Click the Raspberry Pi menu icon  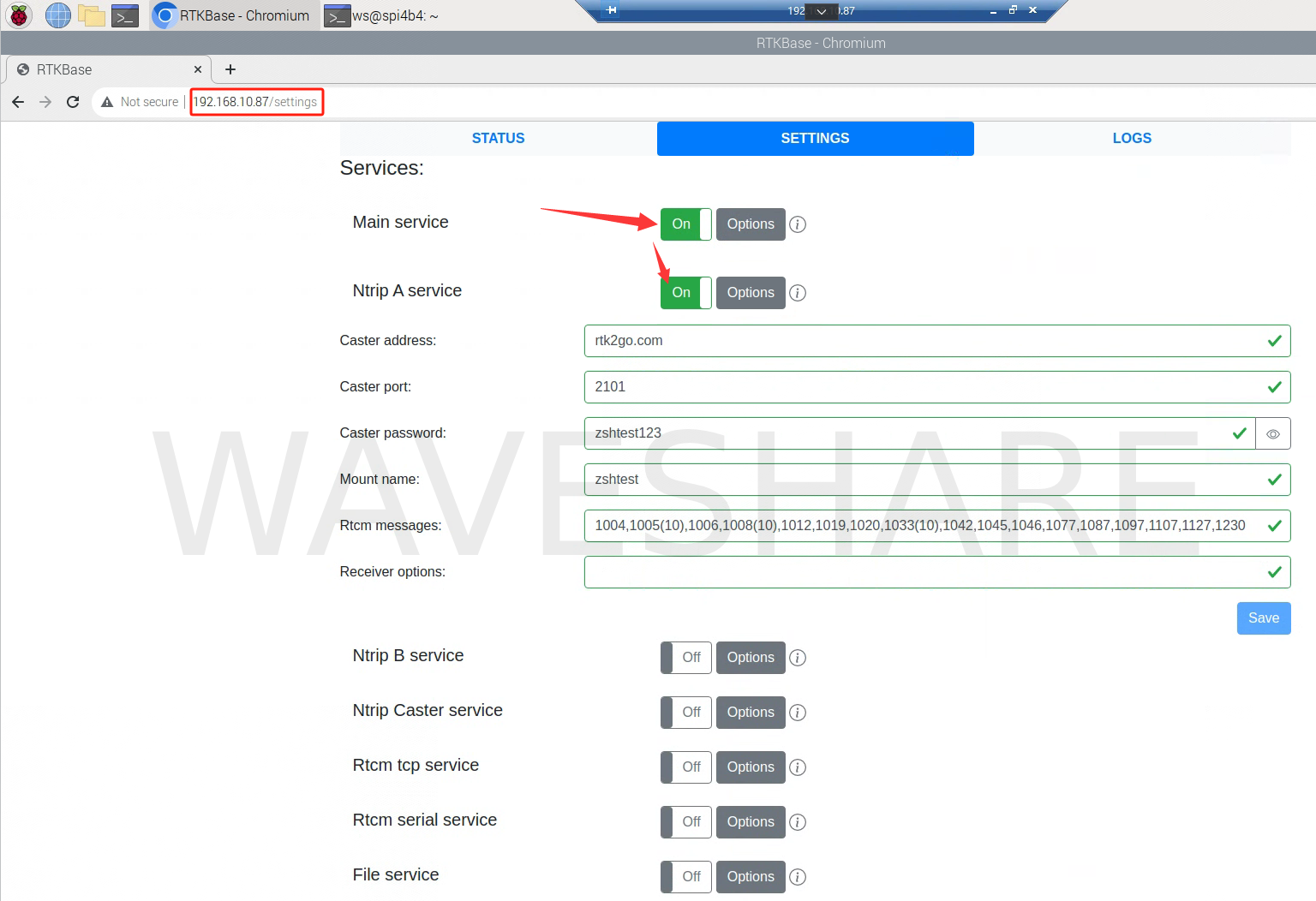click(x=19, y=15)
